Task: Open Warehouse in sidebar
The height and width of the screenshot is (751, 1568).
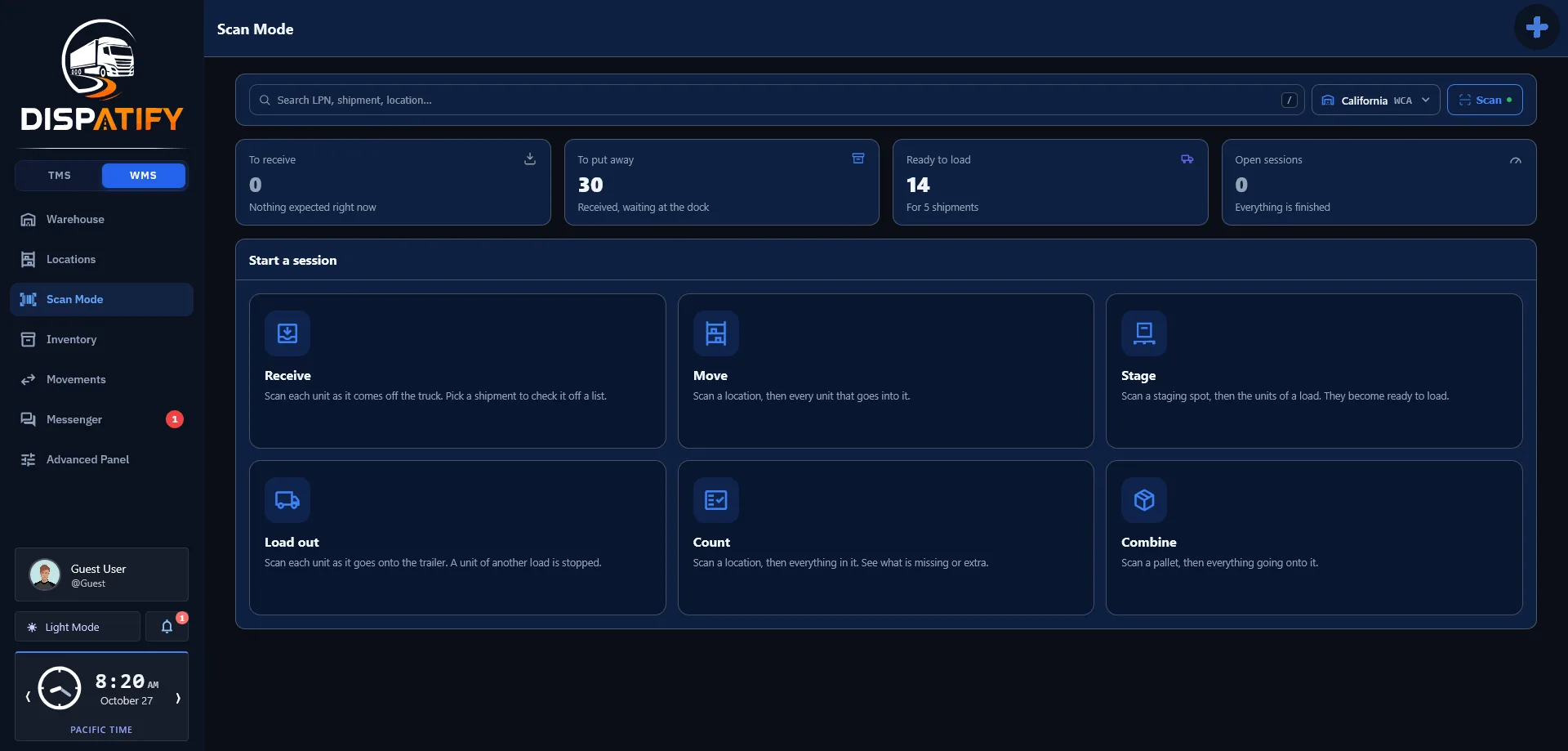Action: pos(101,219)
